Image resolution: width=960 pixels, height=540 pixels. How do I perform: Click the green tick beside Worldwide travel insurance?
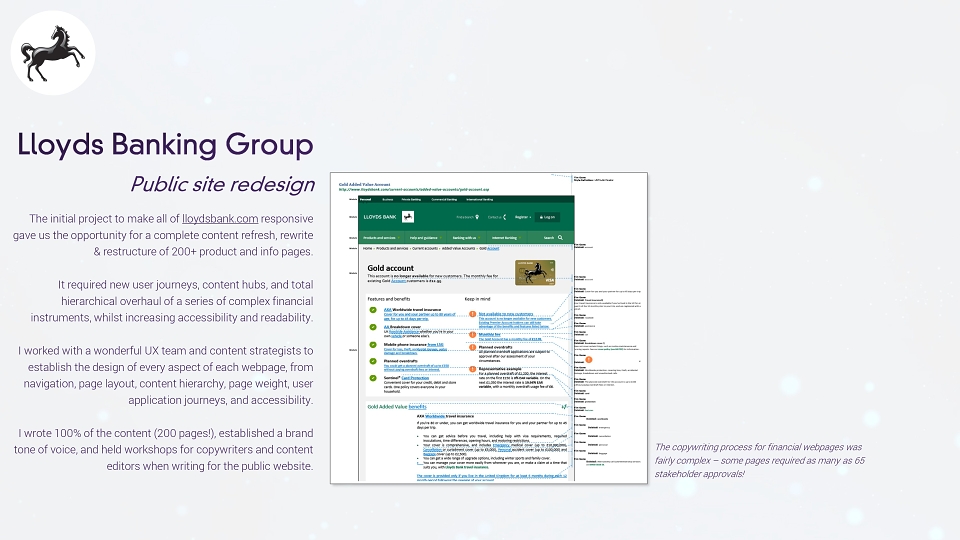(373, 310)
